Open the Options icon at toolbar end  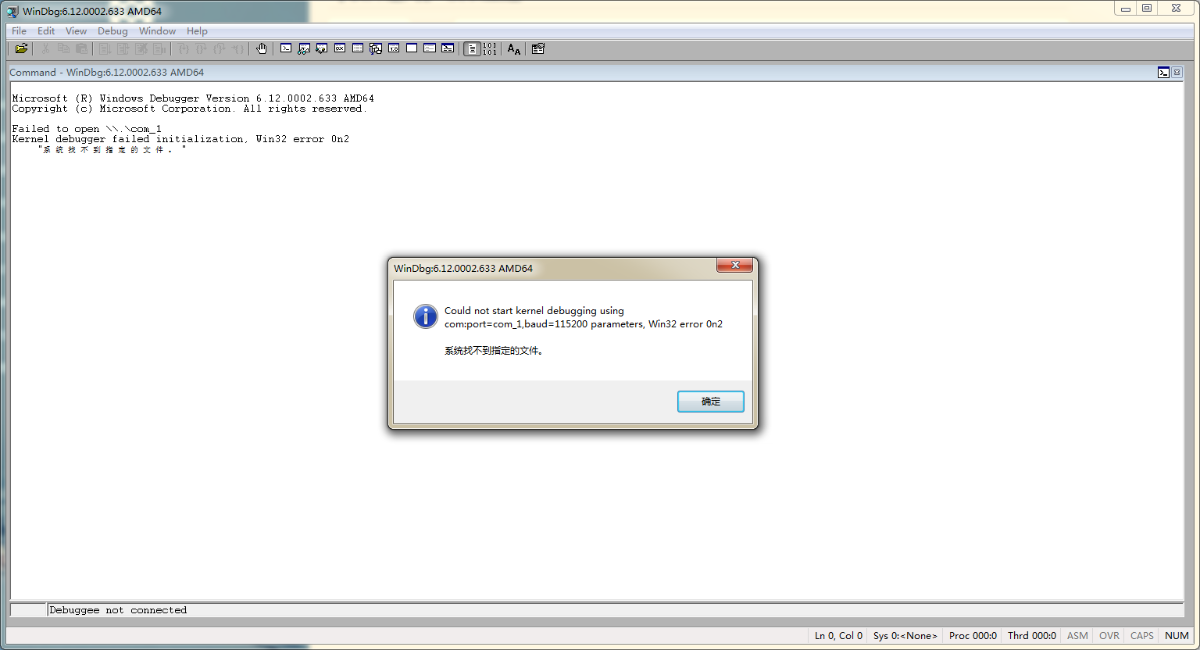click(x=538, y=48)
